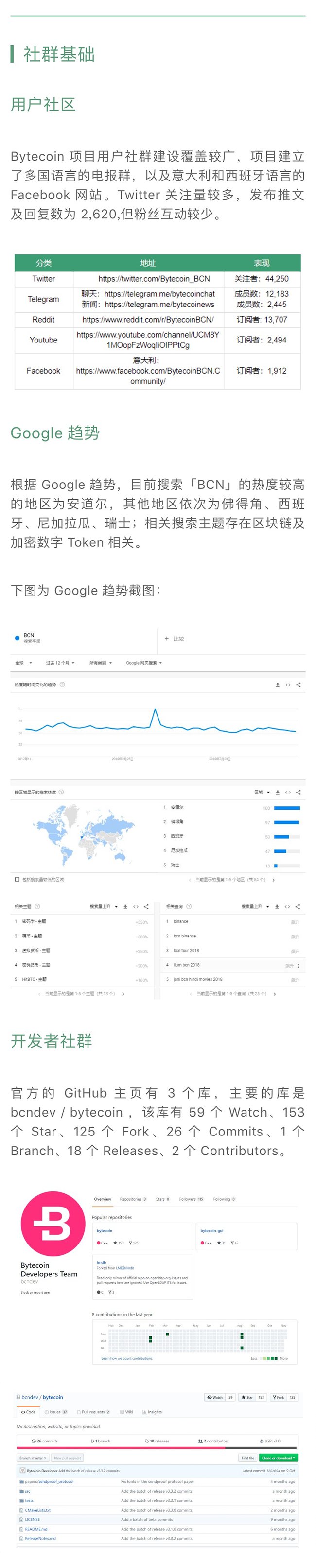Viewport: 316px width, 1568px height.
Task: Toggle 包括搜索量较低的区域 checkbox
Action: coord(17,879)
